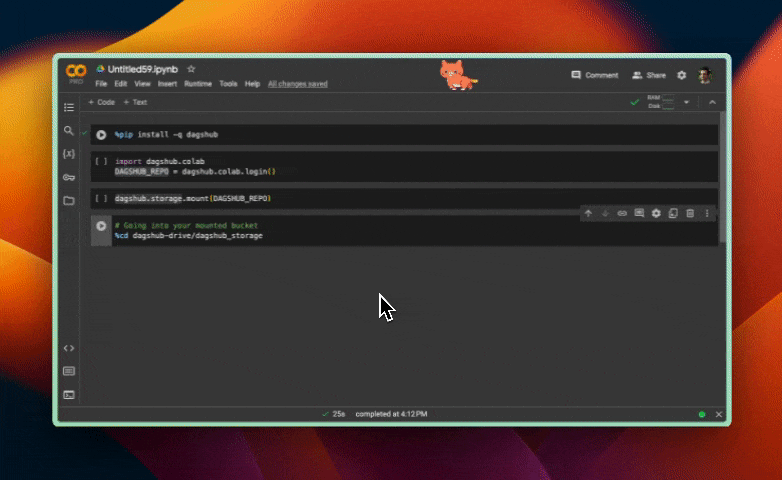Viewport: 782px width, 480px height.
Task: Open the Runtime menu
Action: pyautogui.click(x=198, y=84)
